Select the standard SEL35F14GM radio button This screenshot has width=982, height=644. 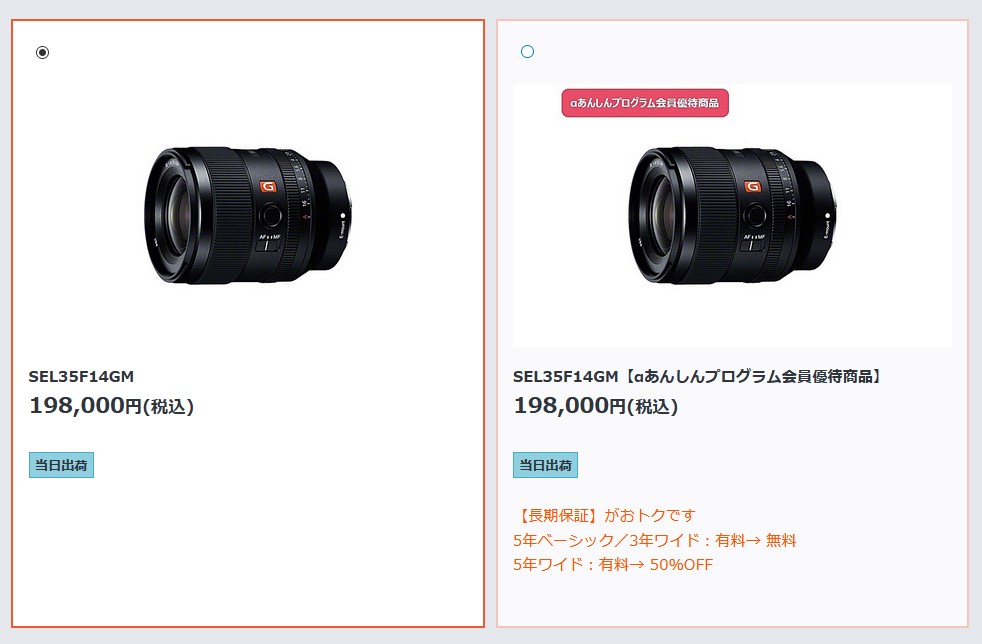[43, 52]
